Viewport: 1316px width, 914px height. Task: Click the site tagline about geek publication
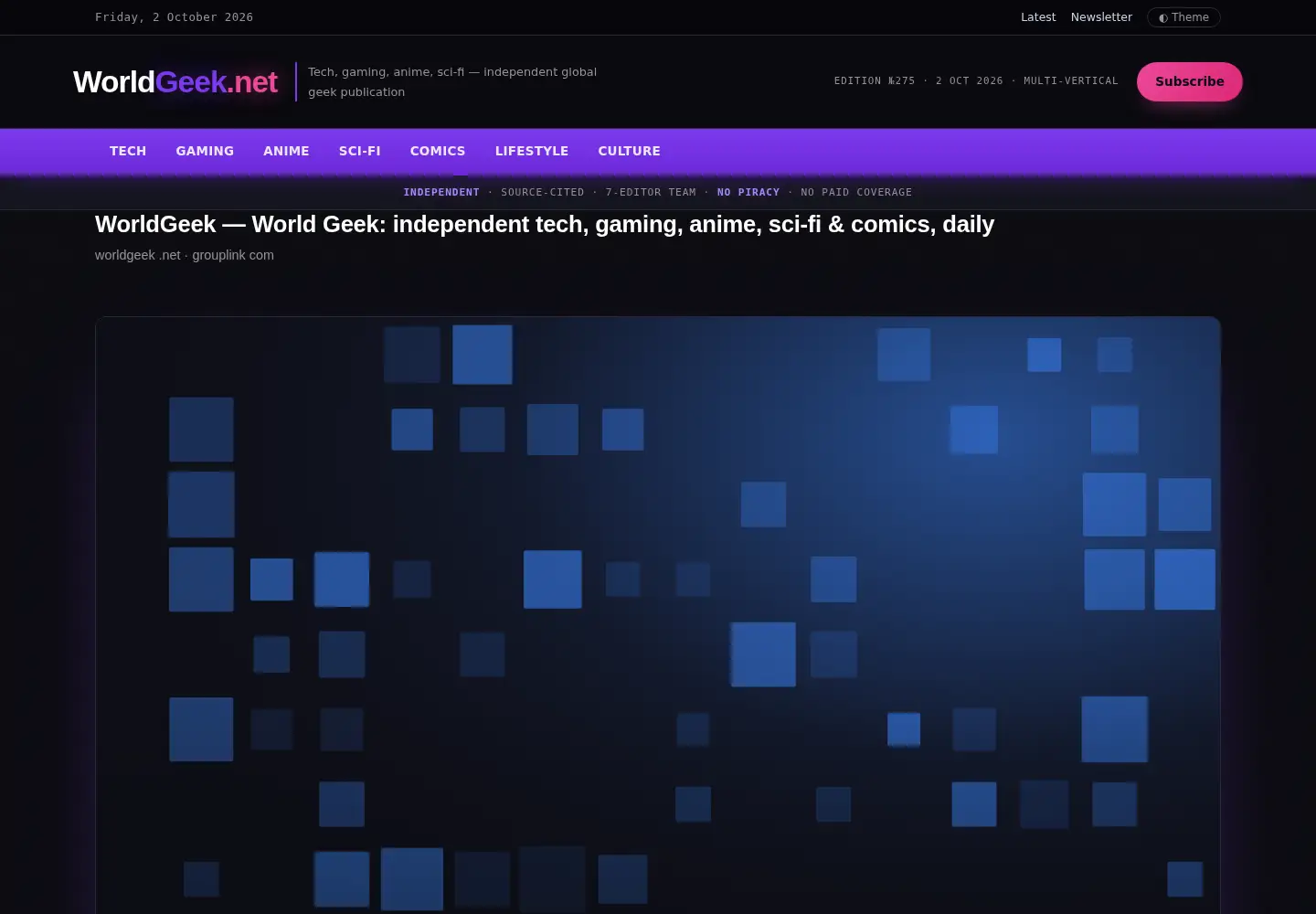pyautogui.click(x=452, y=81)
